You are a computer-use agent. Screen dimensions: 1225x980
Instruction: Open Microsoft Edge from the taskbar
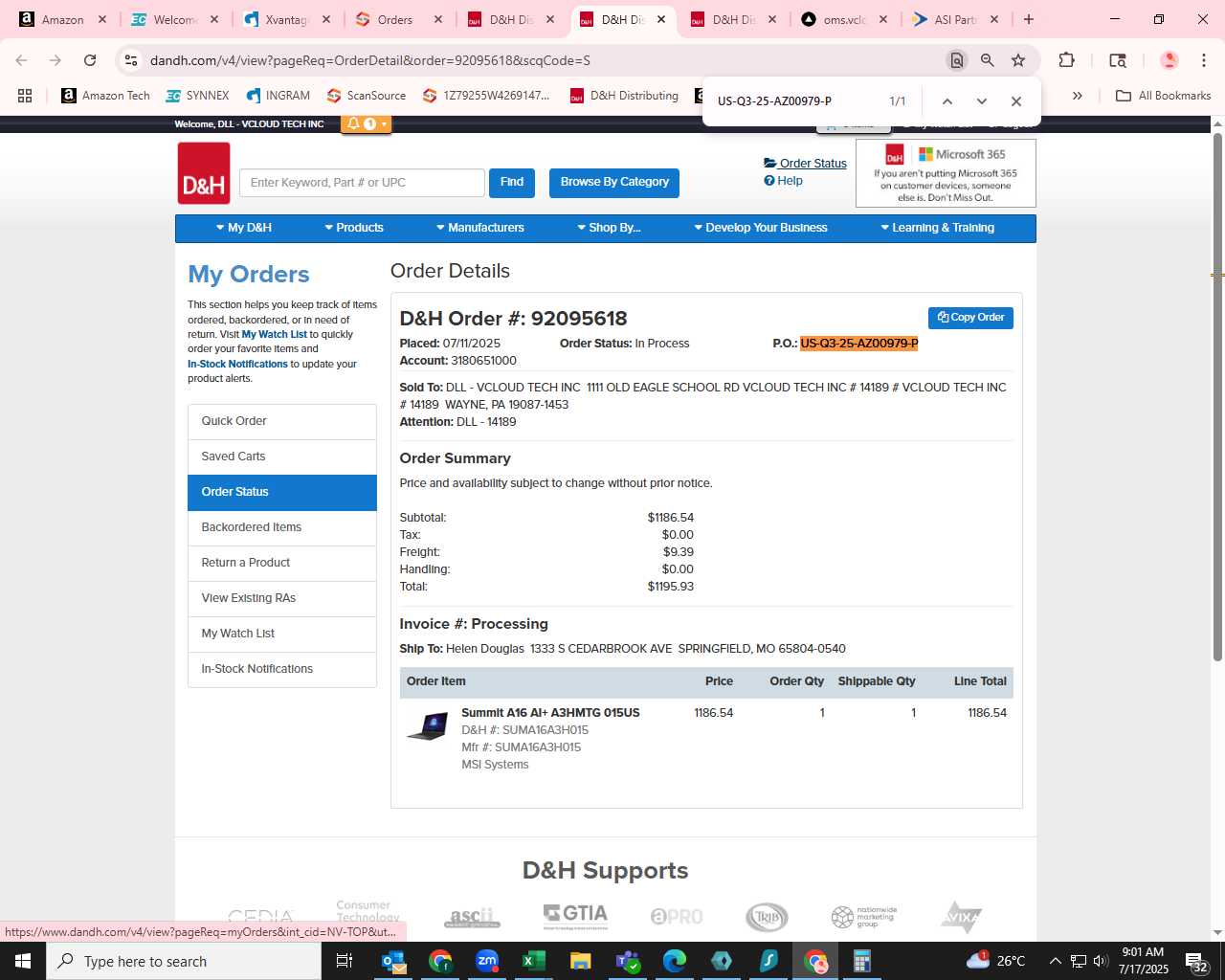pos(675,961)
